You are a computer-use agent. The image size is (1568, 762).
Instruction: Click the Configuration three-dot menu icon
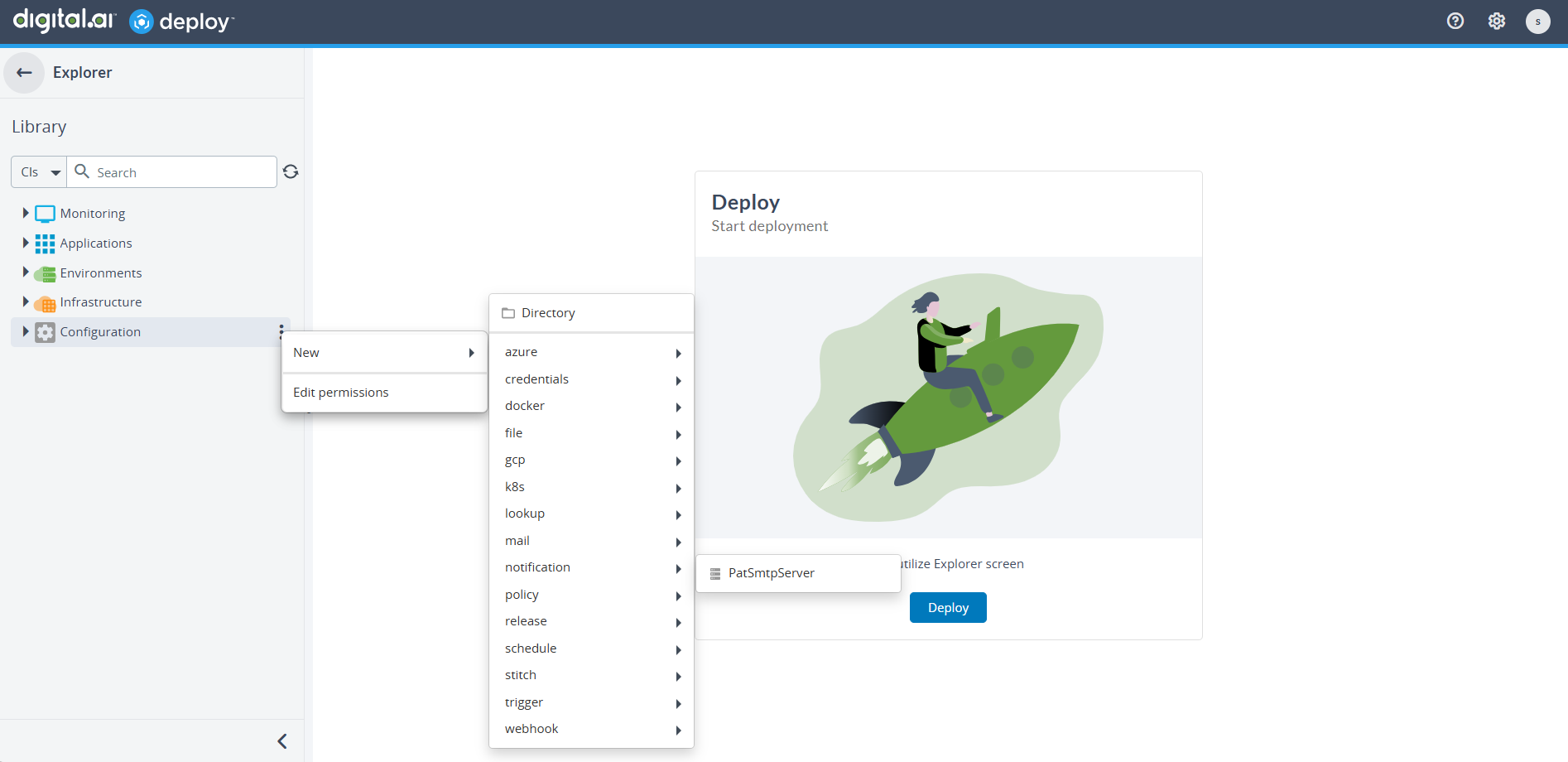tap(281, 331)
